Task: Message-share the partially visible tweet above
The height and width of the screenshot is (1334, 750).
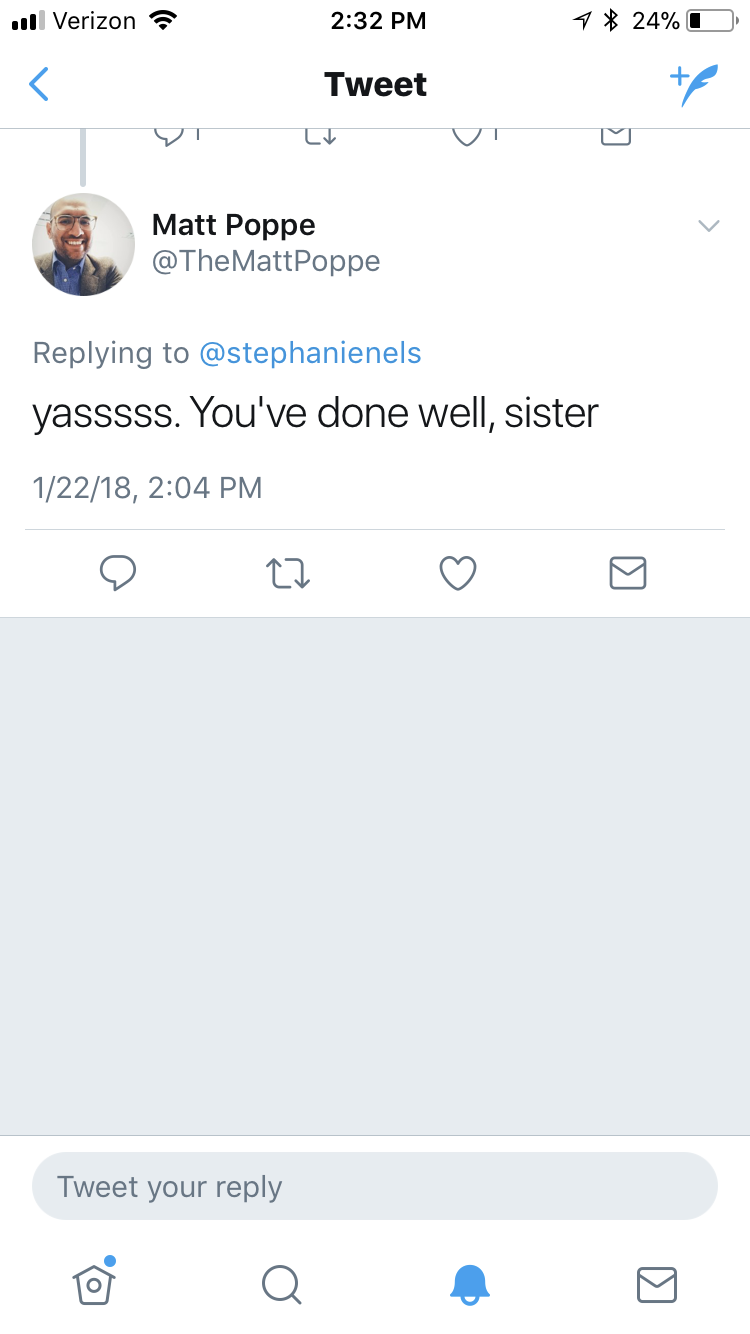Action: pyautogui.click(x=616, y=135)
